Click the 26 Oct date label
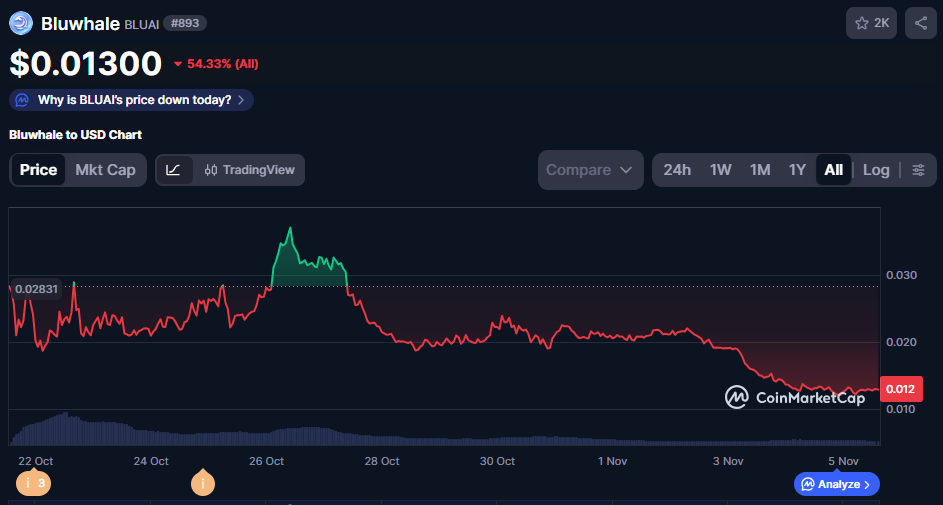943x505 pixels. pyautogui.click(x=266, y=461)
